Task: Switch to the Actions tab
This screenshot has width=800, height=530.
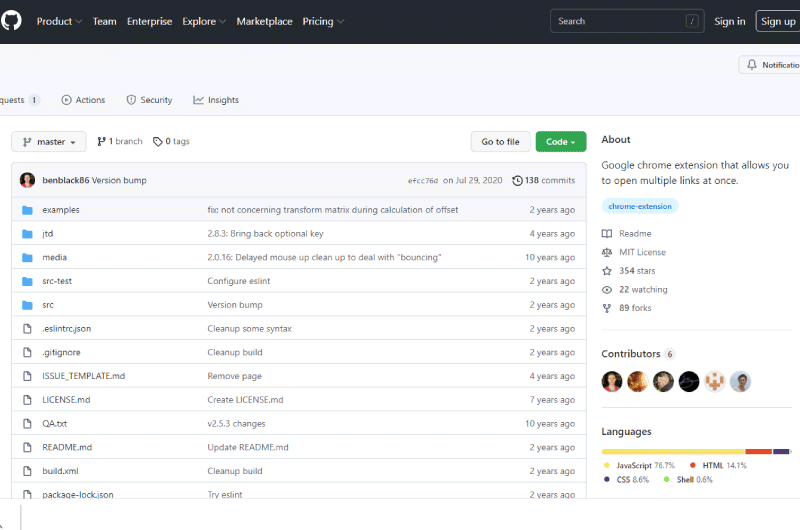Action: pos(83,100)
